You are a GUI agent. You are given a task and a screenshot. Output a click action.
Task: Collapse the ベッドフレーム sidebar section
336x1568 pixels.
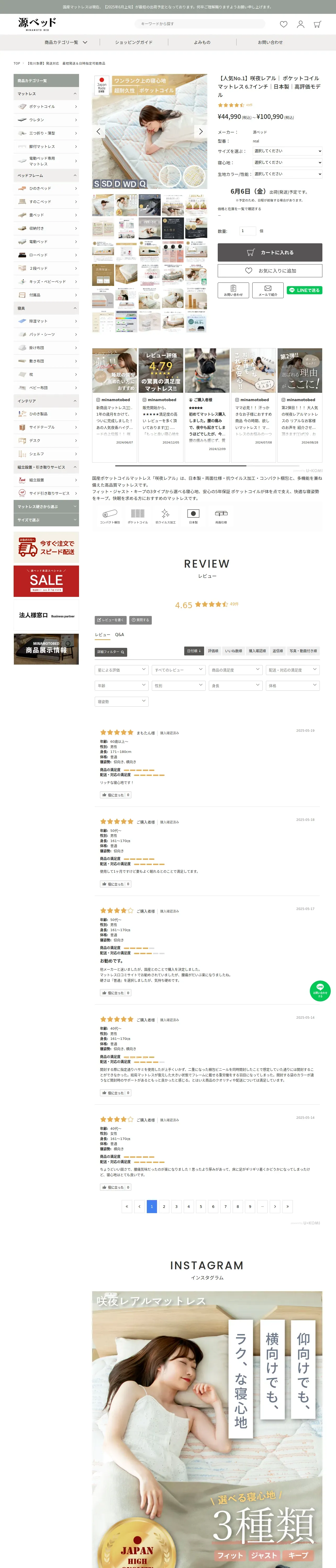(46, 175)
